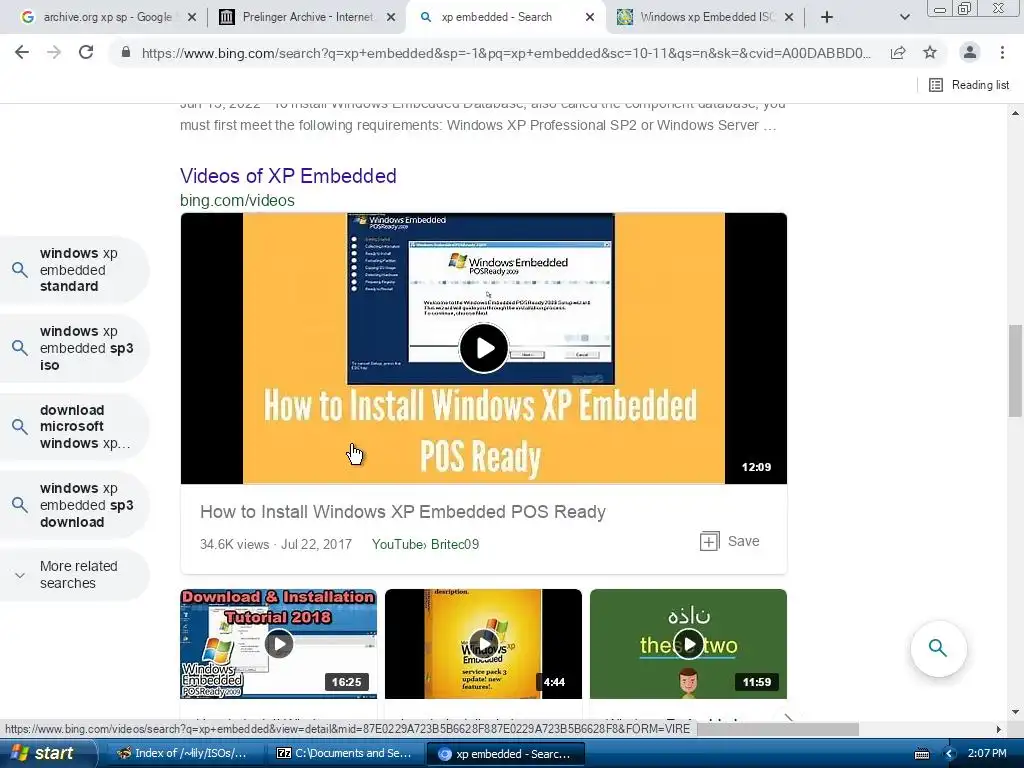Viewport: 1024px width, 768px height.
Task: Play the 11:59 green thumbnail video
Action: coord(688,644)
